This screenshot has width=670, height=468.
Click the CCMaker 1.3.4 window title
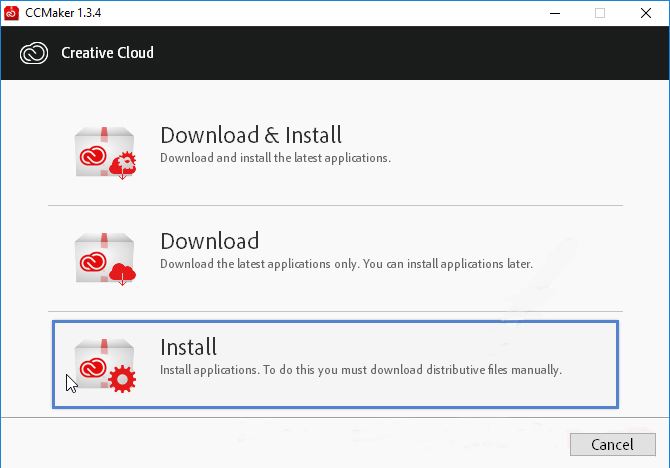click(x=63, y=13)
